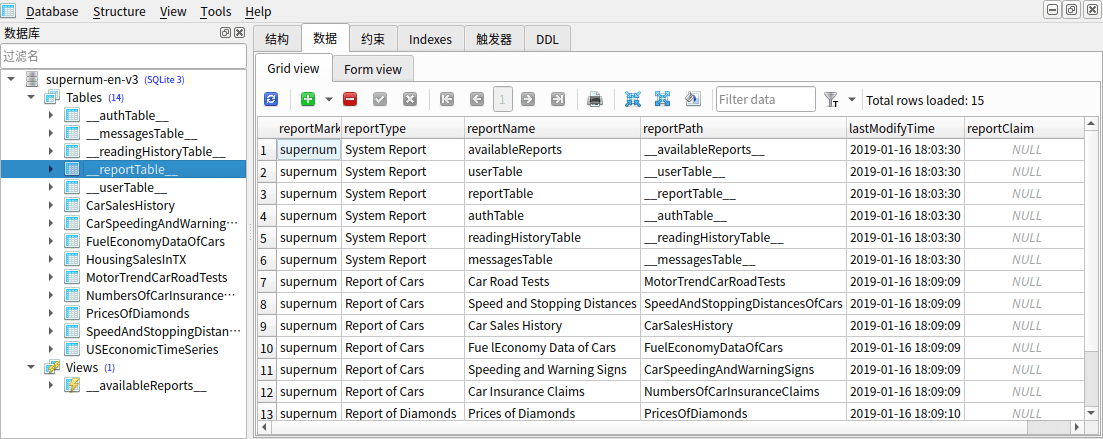Go to last page of rows
Viewport: 1103px width, 439px height.
click(x=558, y=100)
